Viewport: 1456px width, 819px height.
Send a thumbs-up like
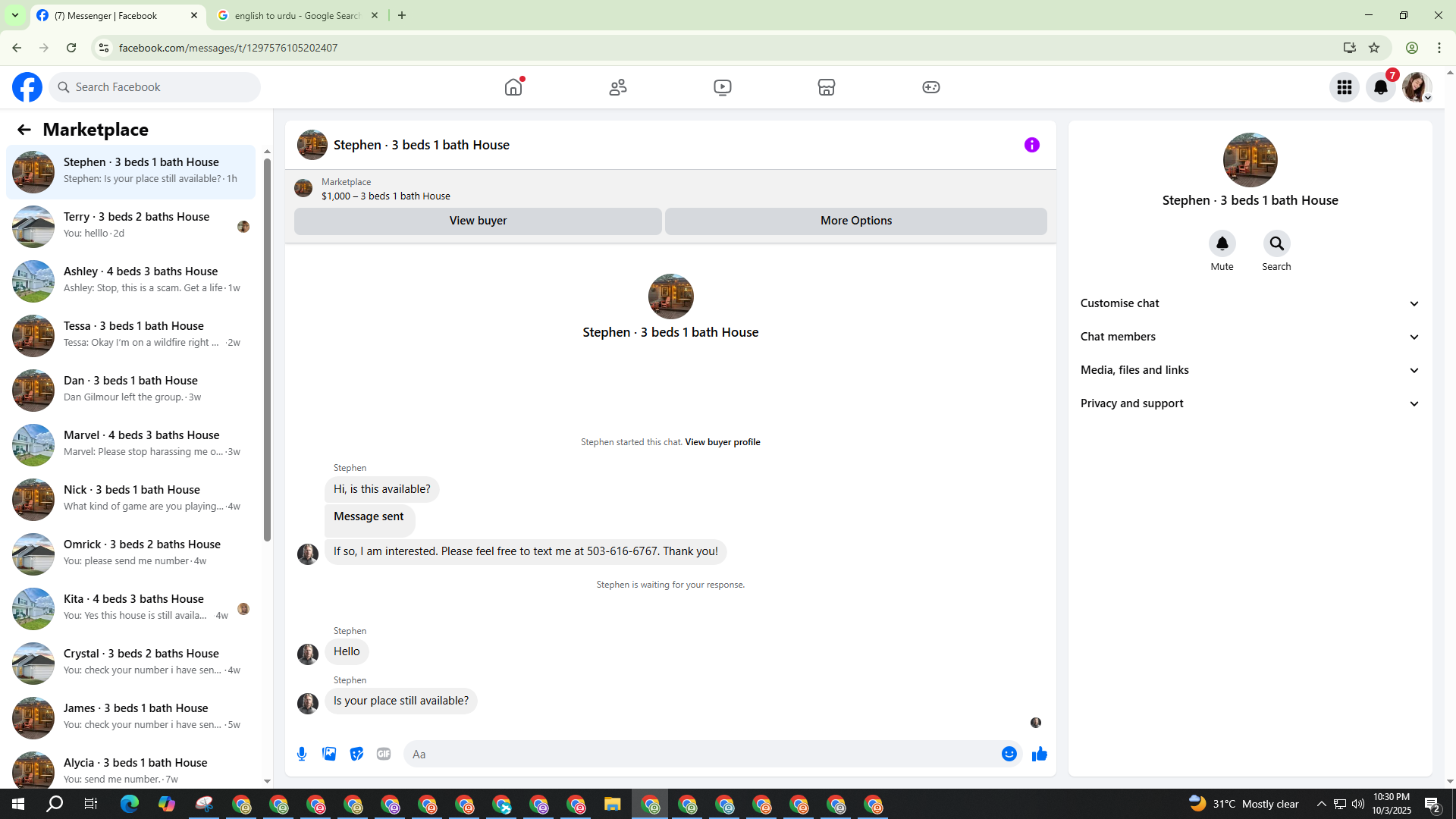[1040, 754]
